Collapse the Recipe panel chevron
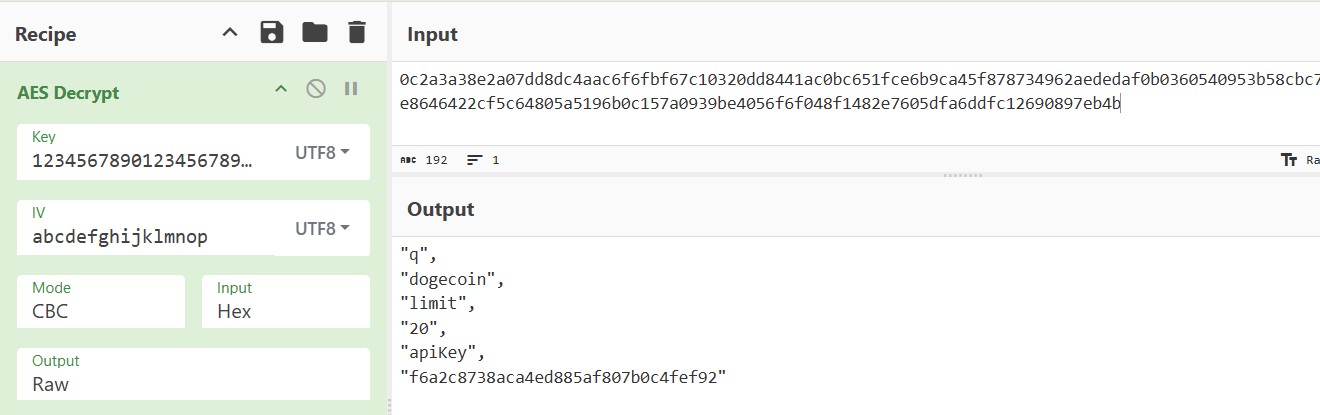The image size is (1320, 415). click(x=230, y=33)
